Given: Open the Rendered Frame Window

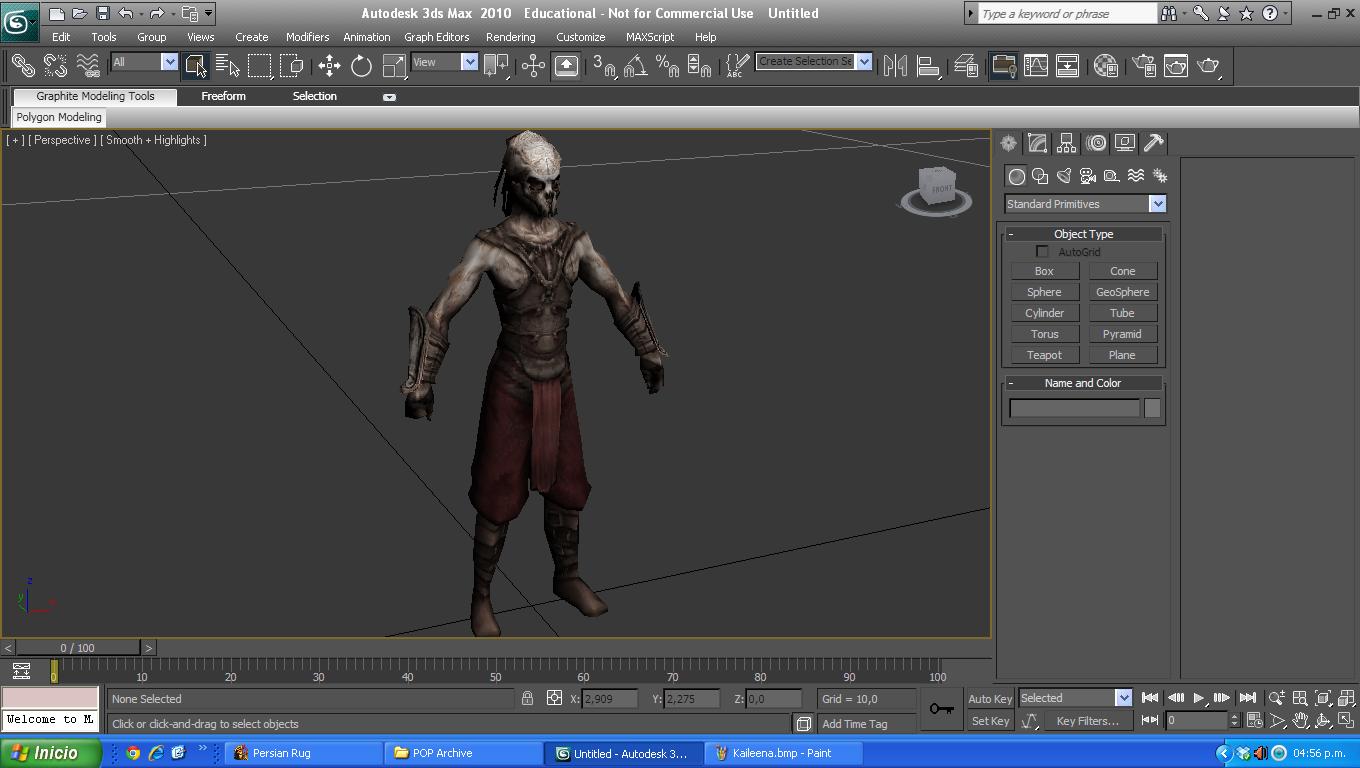Looking at the screenshot, I should point(1176,66).
